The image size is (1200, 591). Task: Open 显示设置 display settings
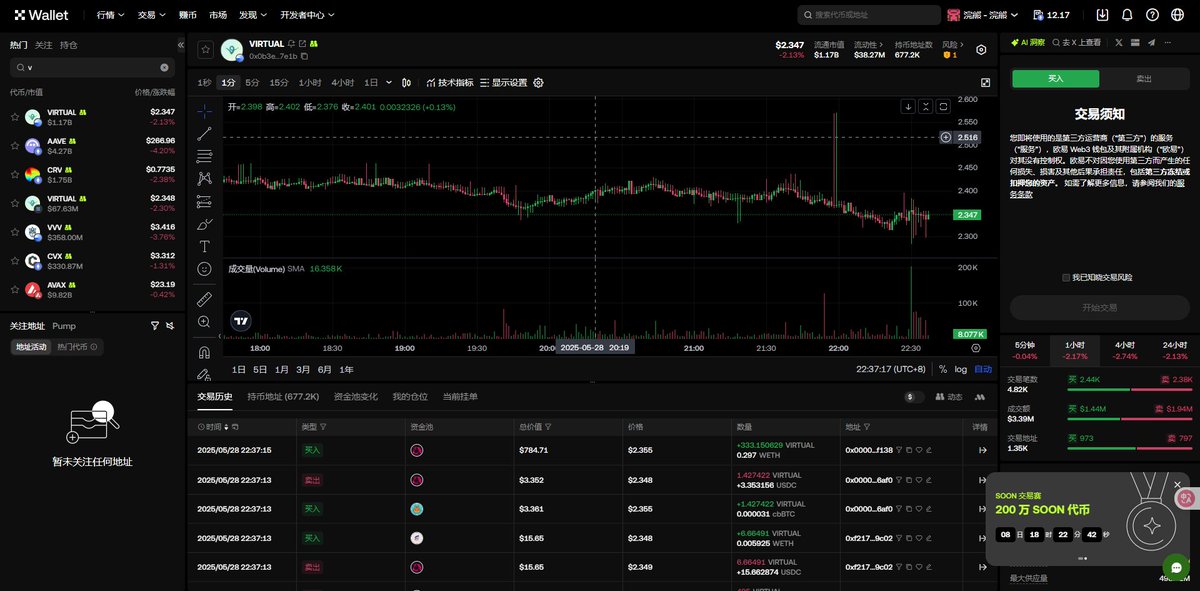[x=503, y=83]
